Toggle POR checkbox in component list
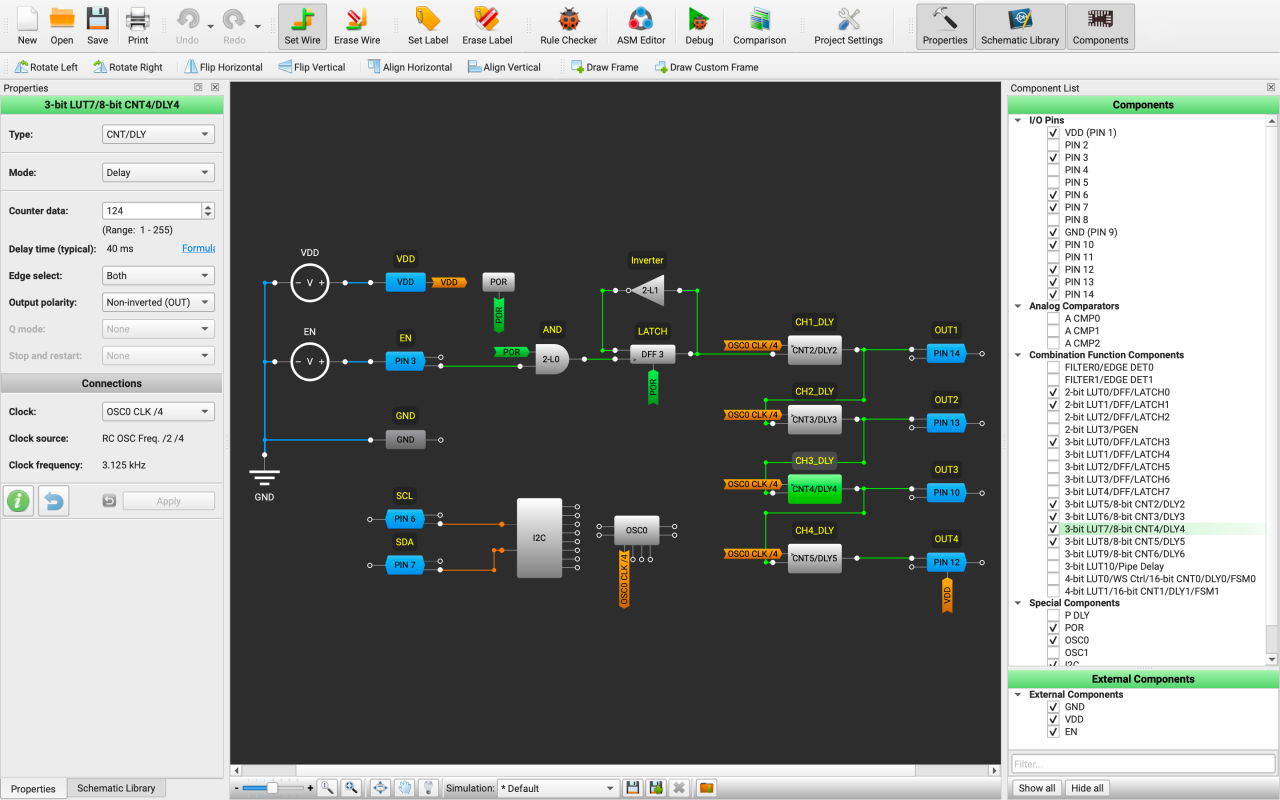 point(1053,628)
